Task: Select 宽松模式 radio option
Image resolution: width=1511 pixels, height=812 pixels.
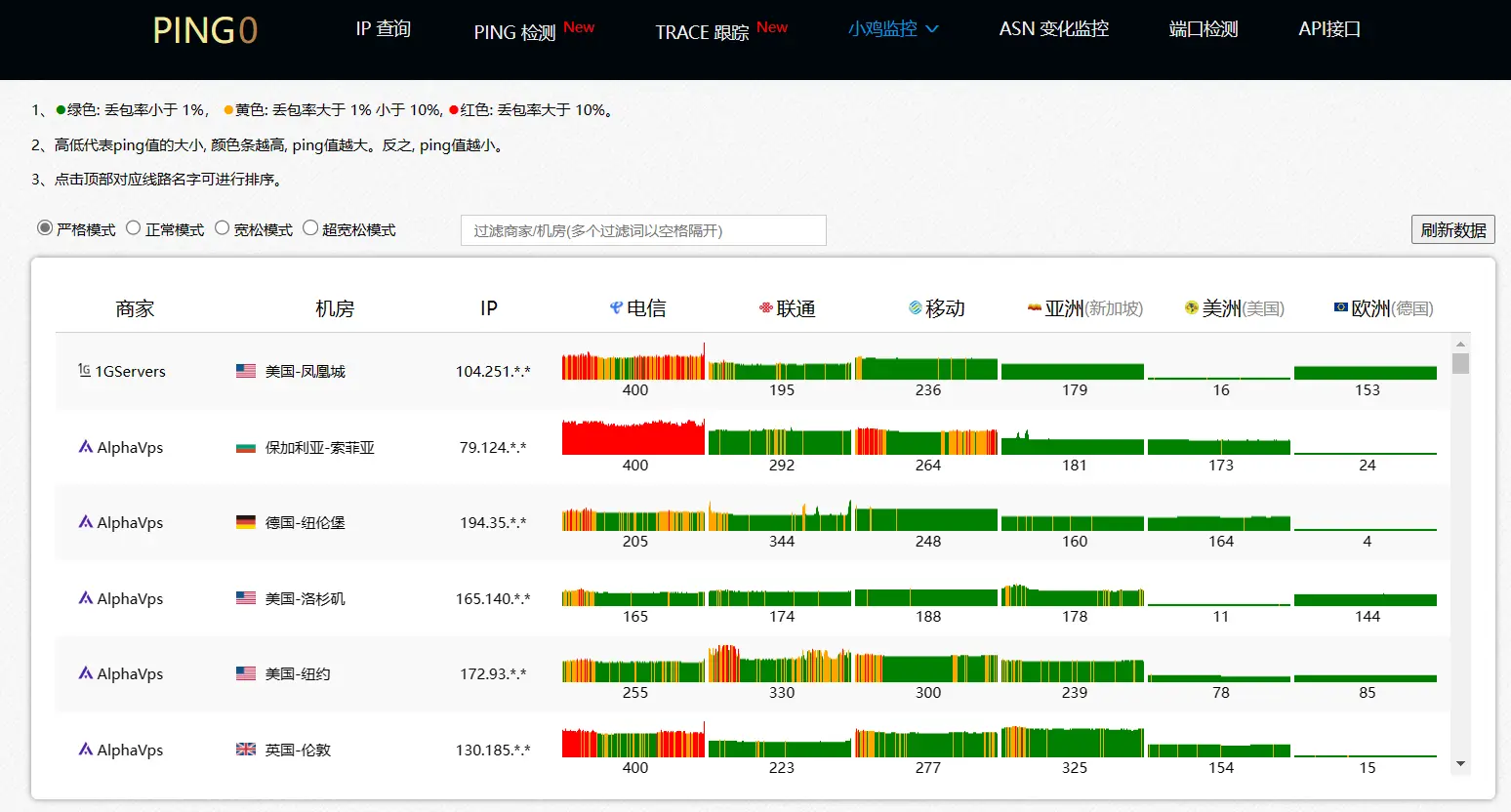Action: (223, 228)
